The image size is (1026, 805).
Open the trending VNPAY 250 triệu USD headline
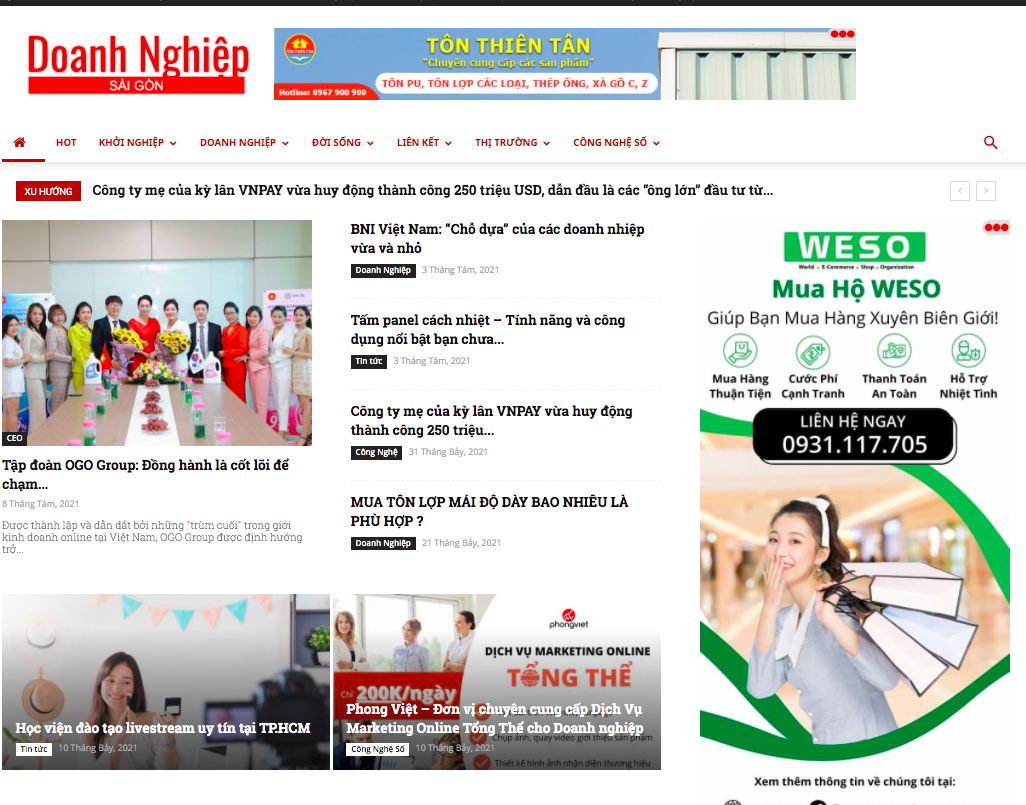[433, 190]
